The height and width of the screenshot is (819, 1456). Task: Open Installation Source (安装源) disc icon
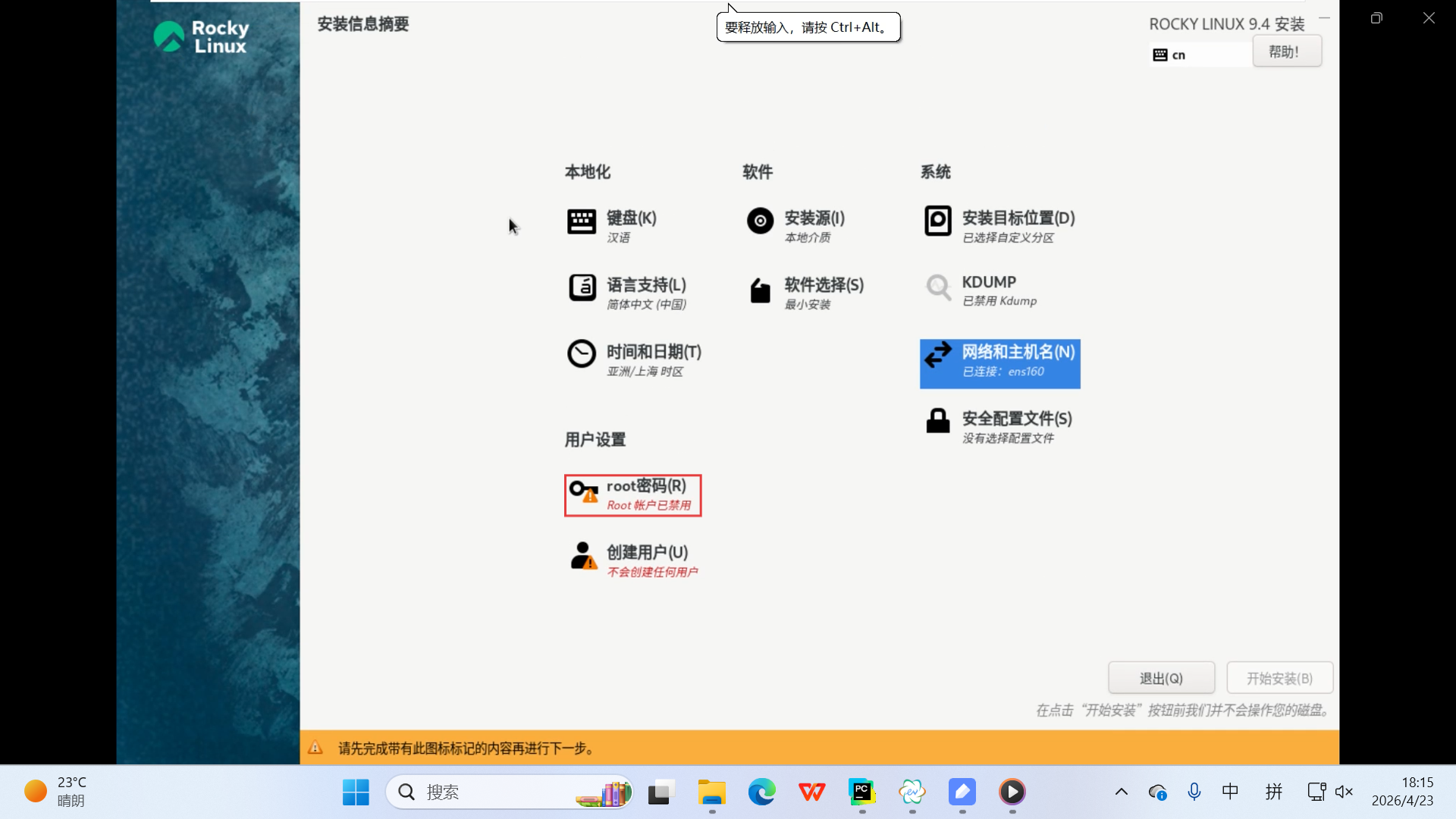point(760,221)
